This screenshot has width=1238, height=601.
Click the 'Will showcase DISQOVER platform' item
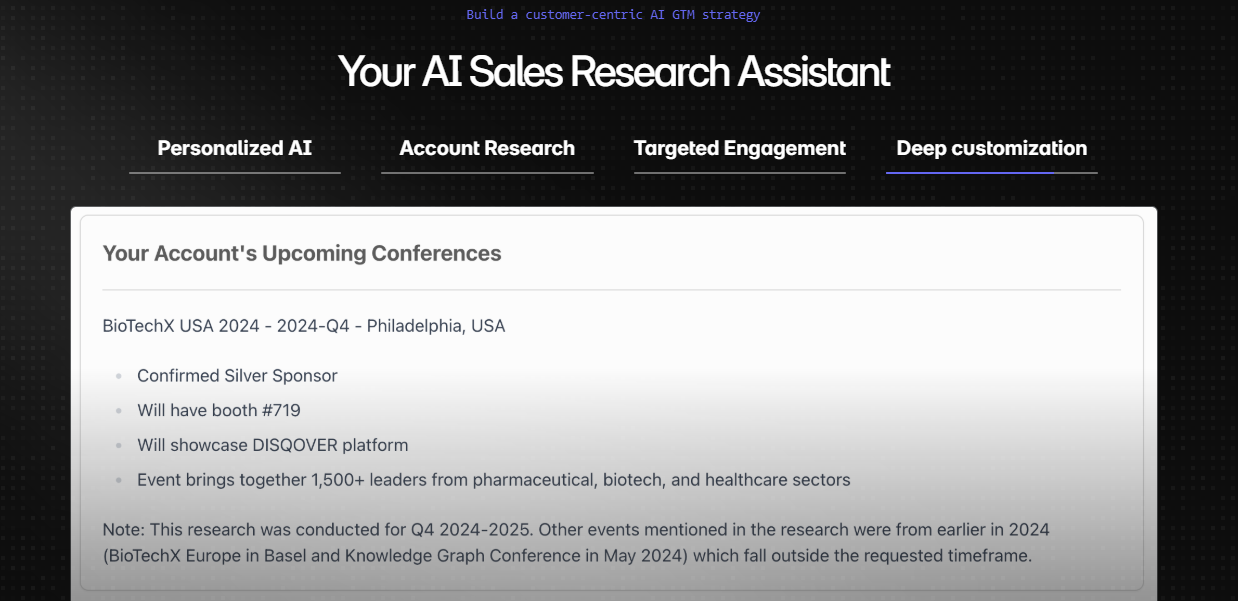[x=273, y=445]
